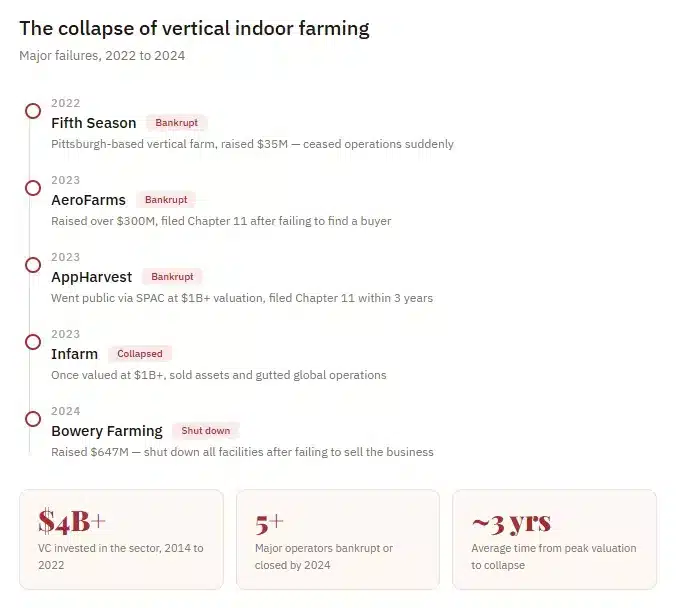Select the Infarm timeline circle marker
686x608 pixels.
tap(33, 342)
